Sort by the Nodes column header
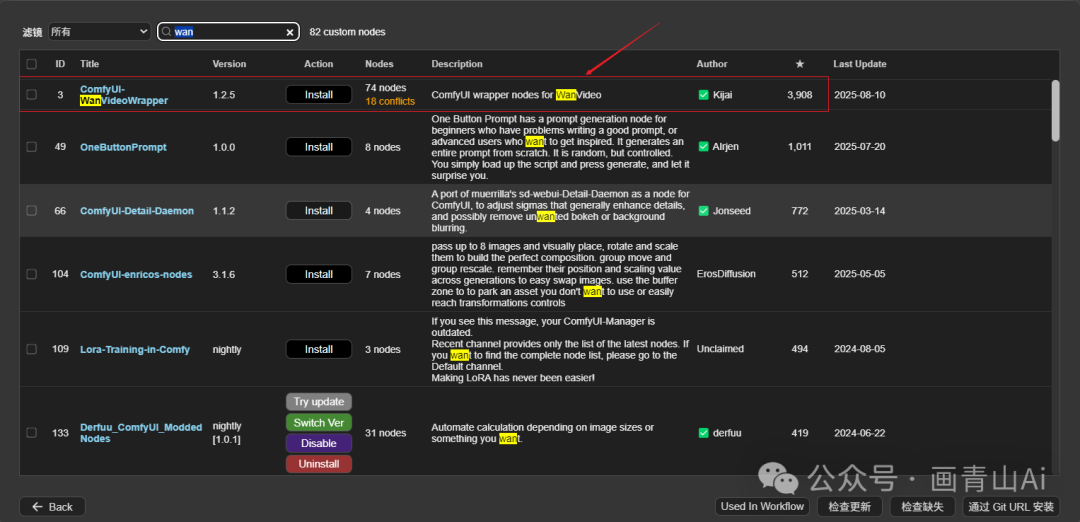Screen dimensions: 1080x522 click(x=380, y=64)
